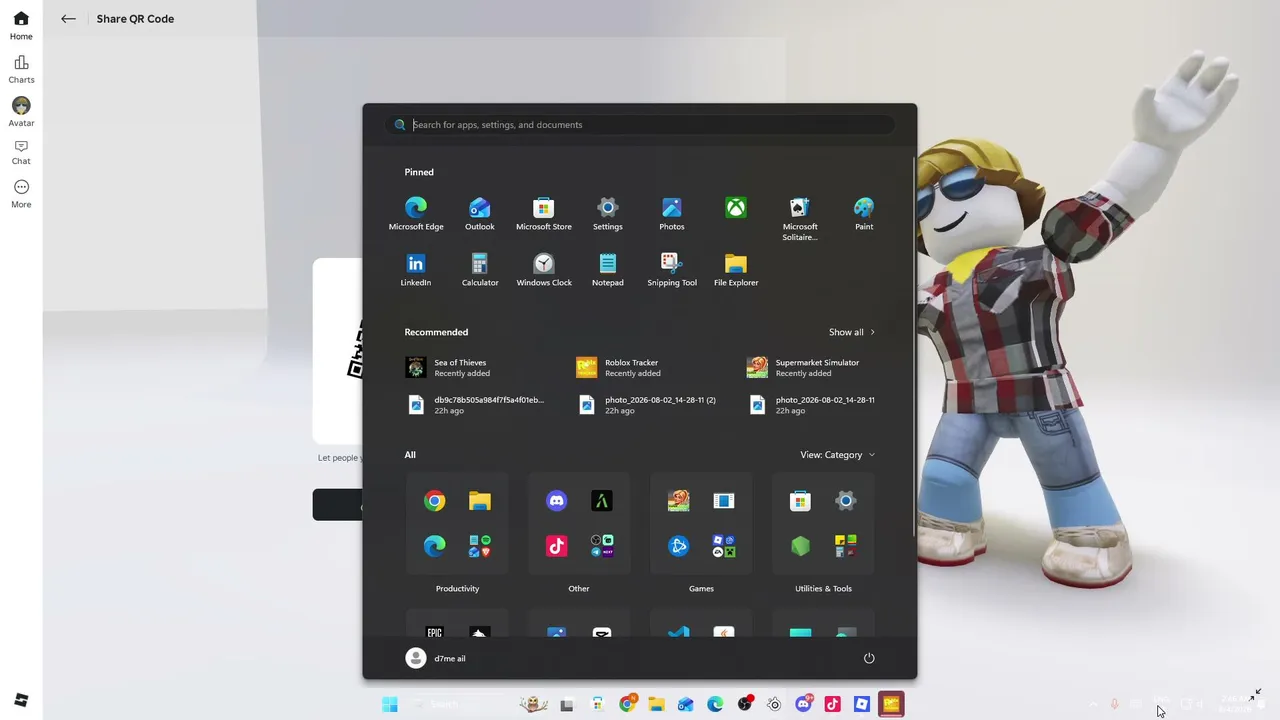The image size is (1280, 720).
Task: Go back from Share QR Code page
Action: tap(68, 19)
